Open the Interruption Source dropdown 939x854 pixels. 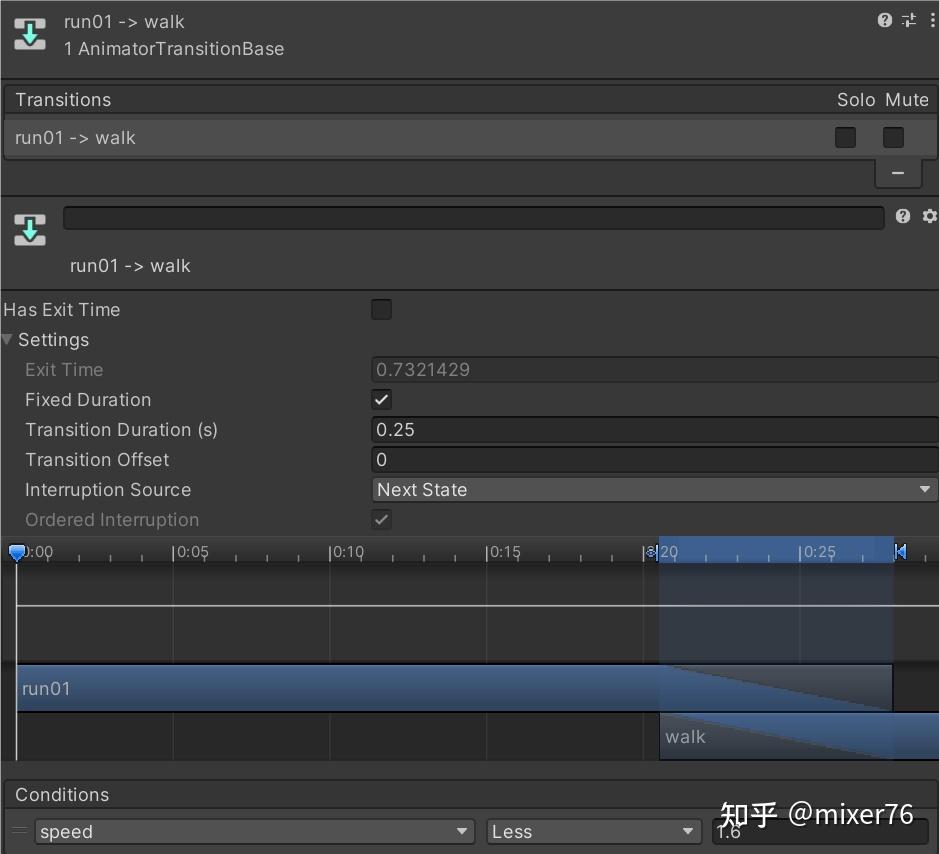click(x=654, y=489)
